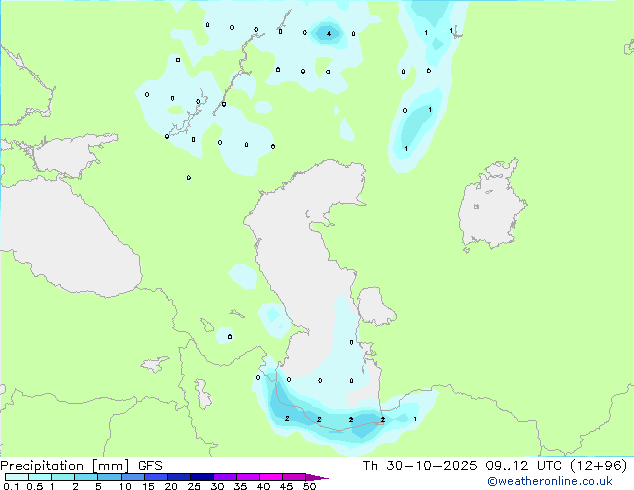Click the '30' legend scale label

[217, 486]
